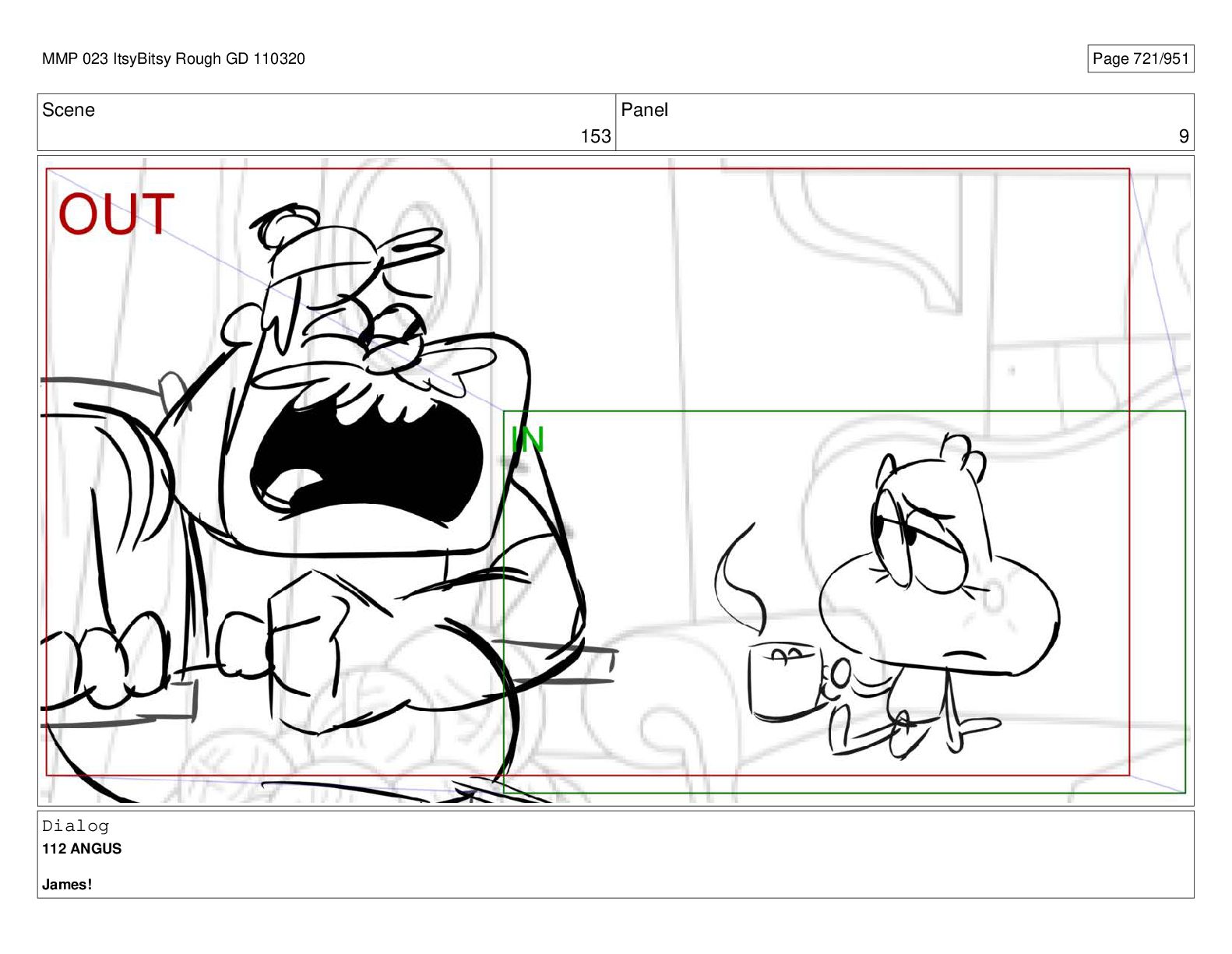Viewport: 1232px width, 954px height.
Task: Click the '112 ANGUS' dialog line
Action: tap(82, 849)
